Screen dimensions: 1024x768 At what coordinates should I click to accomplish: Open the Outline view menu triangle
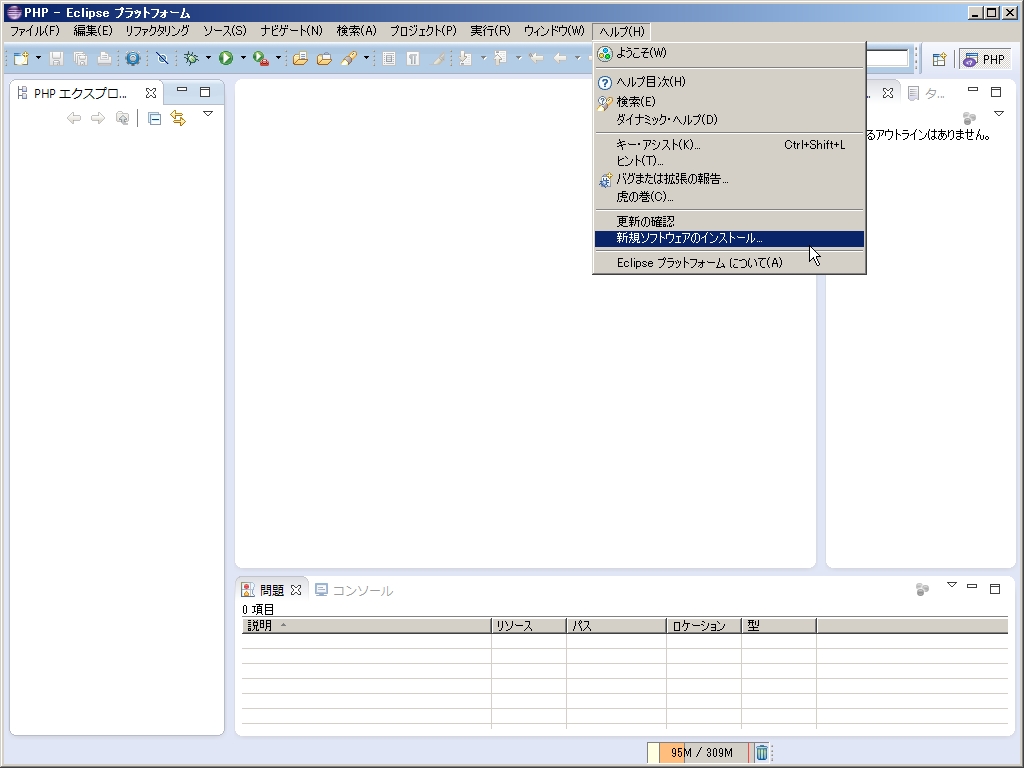[x=999, y=114]
